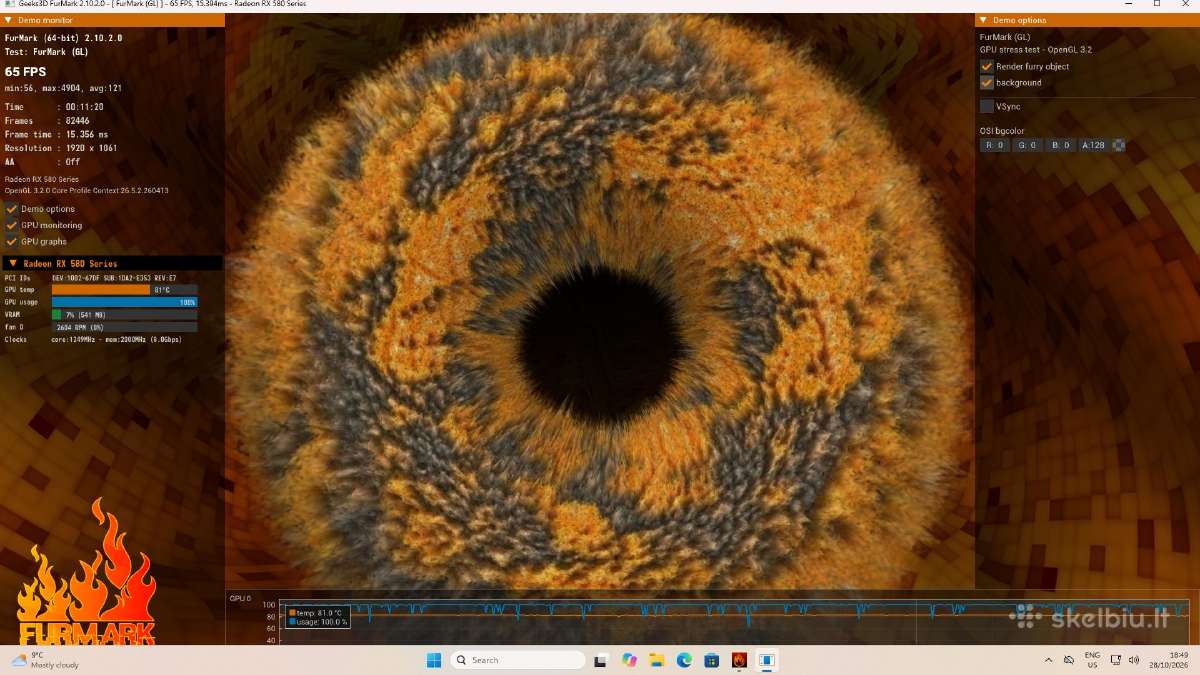Show hidden system tray icons
This screenshot has height=675, width=1200.
(x=1048, y=660)
